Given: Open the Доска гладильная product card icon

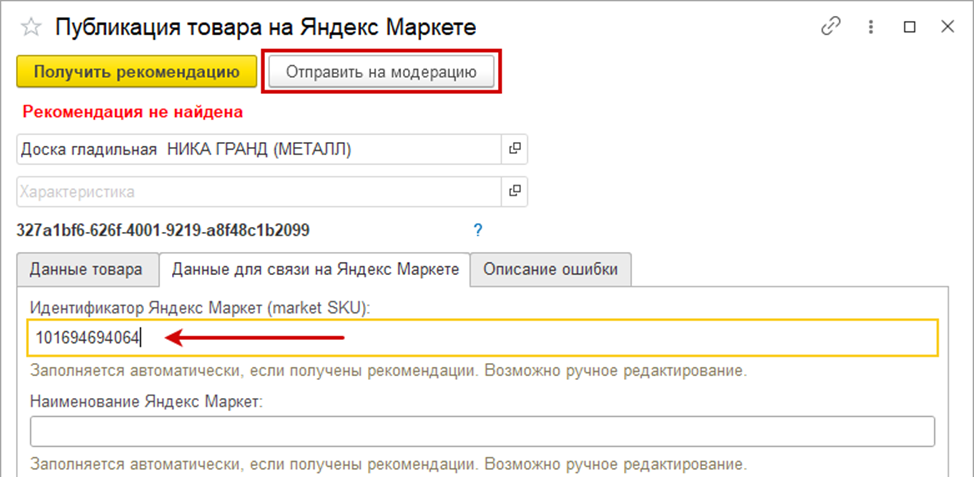Looking at the screenshot, I should tap(515, 149).
